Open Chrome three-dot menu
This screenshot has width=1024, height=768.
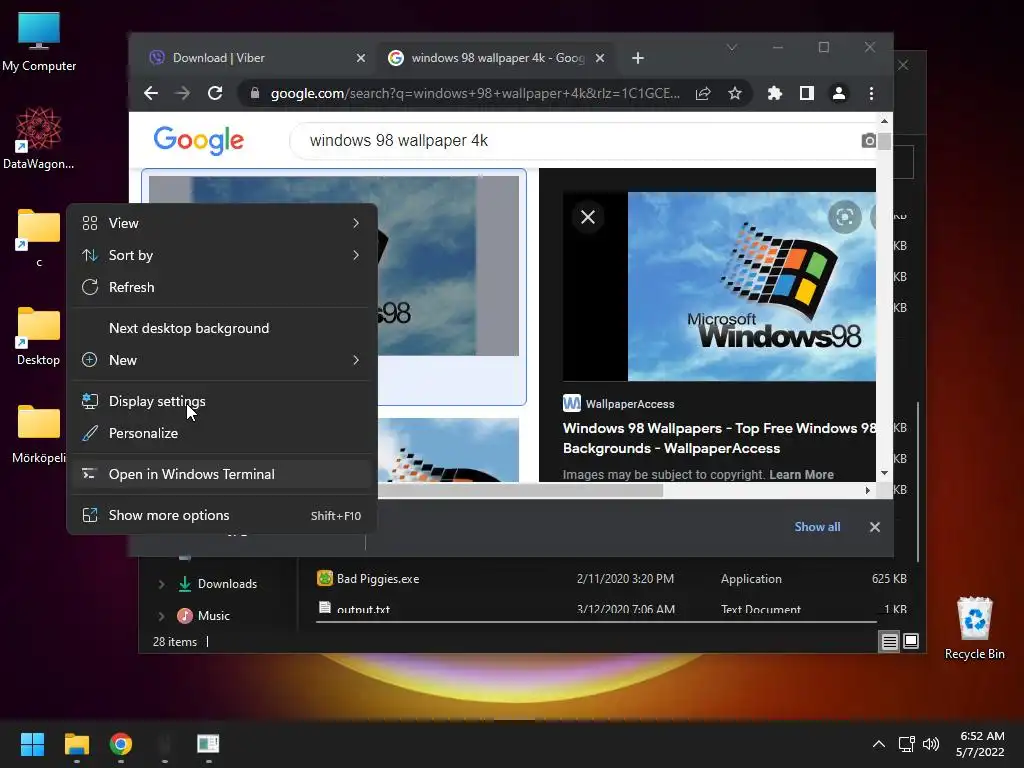[x=871, y=93]
